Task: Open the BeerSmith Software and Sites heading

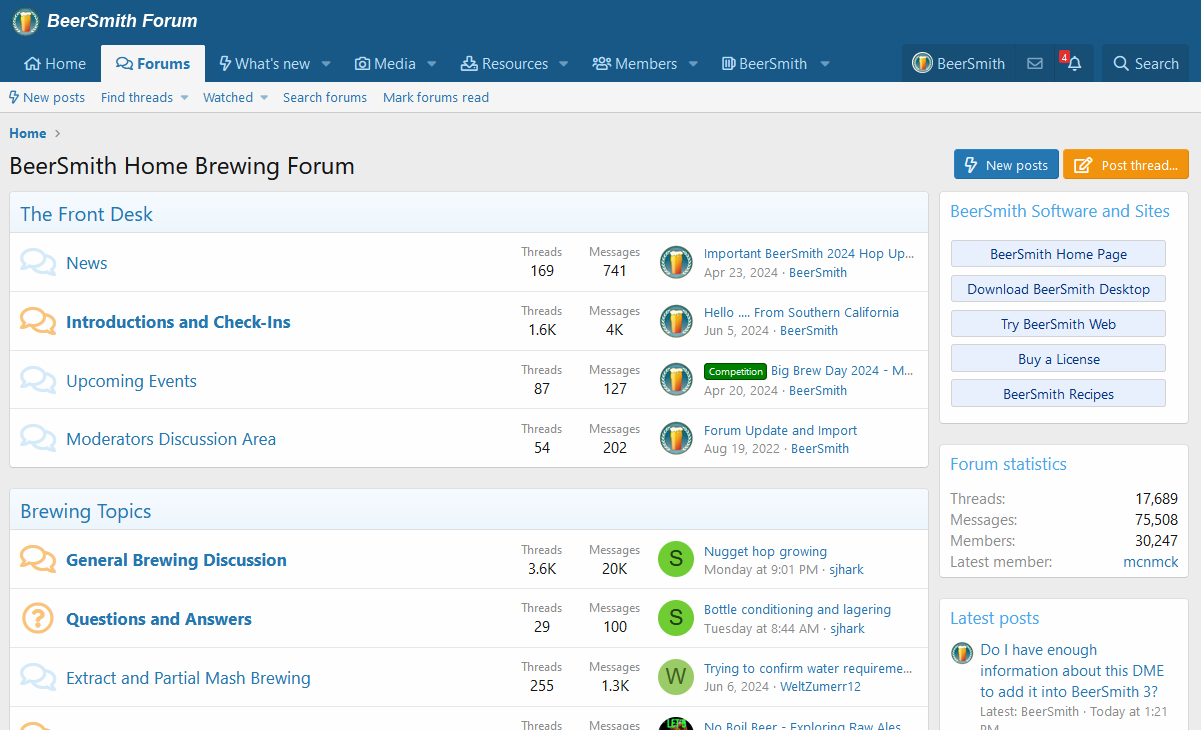Action: pyautogui.click(x=1060, y=211)
